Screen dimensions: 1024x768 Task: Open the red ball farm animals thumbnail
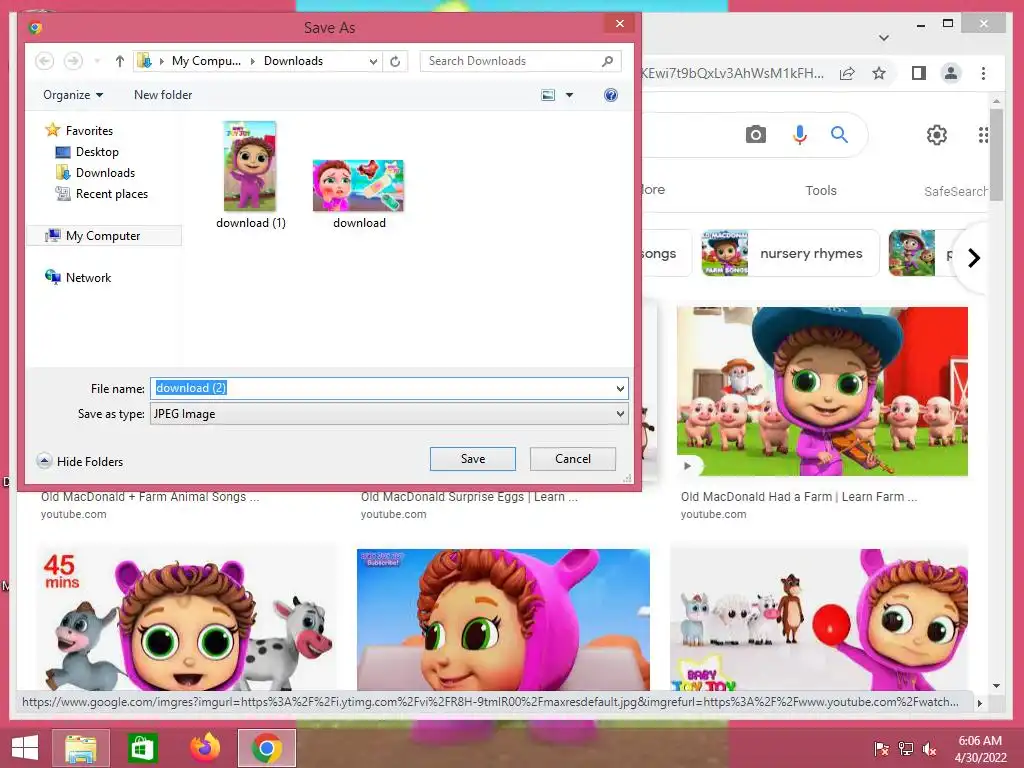pos(820,619)
